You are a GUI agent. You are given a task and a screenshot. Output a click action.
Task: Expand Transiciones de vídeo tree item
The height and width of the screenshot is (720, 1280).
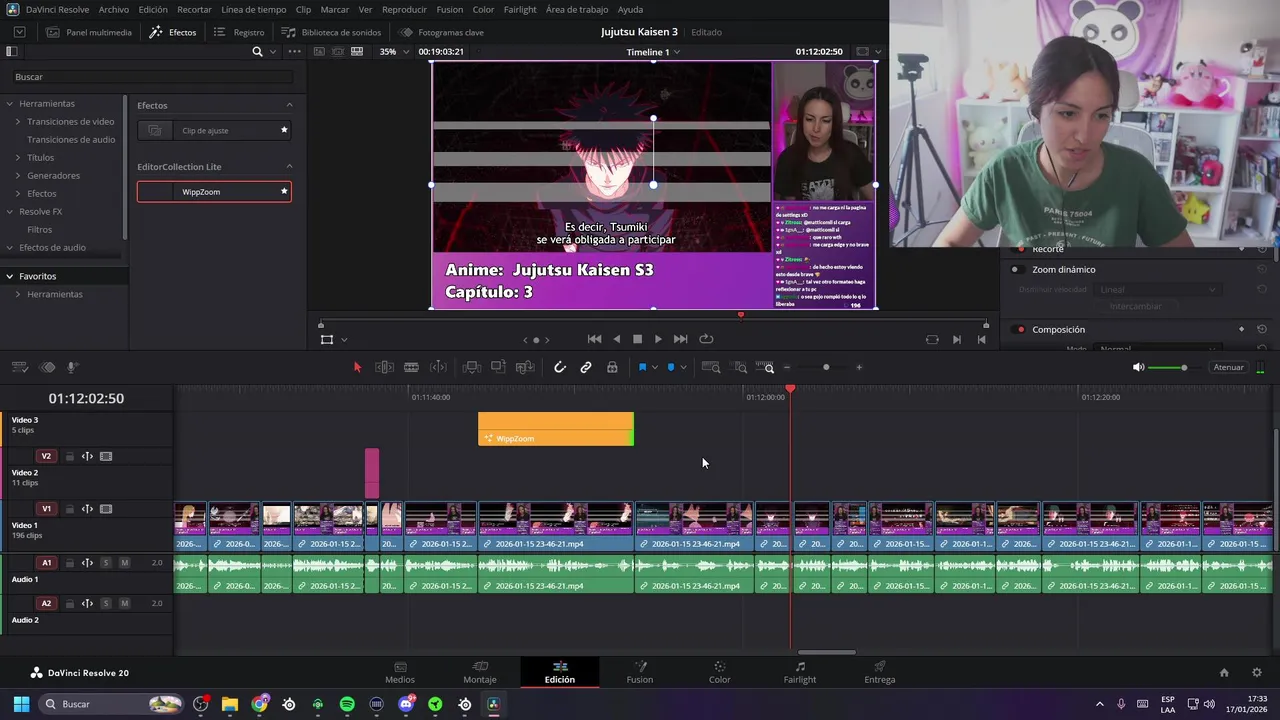tap(18, 121)
